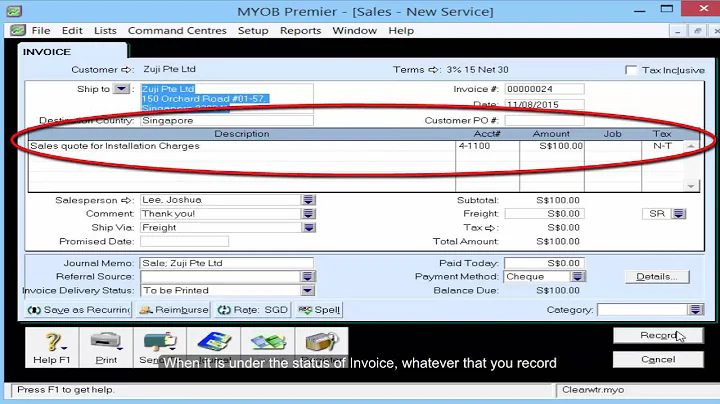This screenshot has height=404, width=720.
Task: Click the Date field
Action: coord(544,104)
